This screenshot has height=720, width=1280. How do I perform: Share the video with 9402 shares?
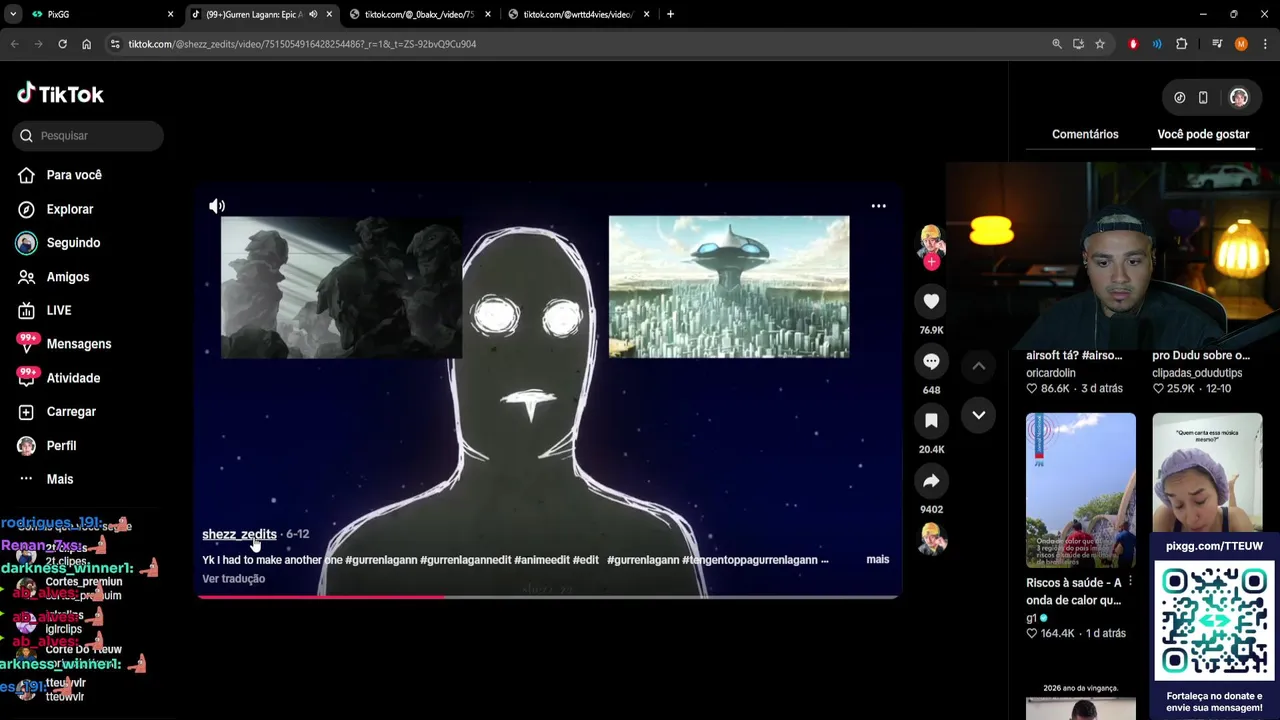click(931, 481)
